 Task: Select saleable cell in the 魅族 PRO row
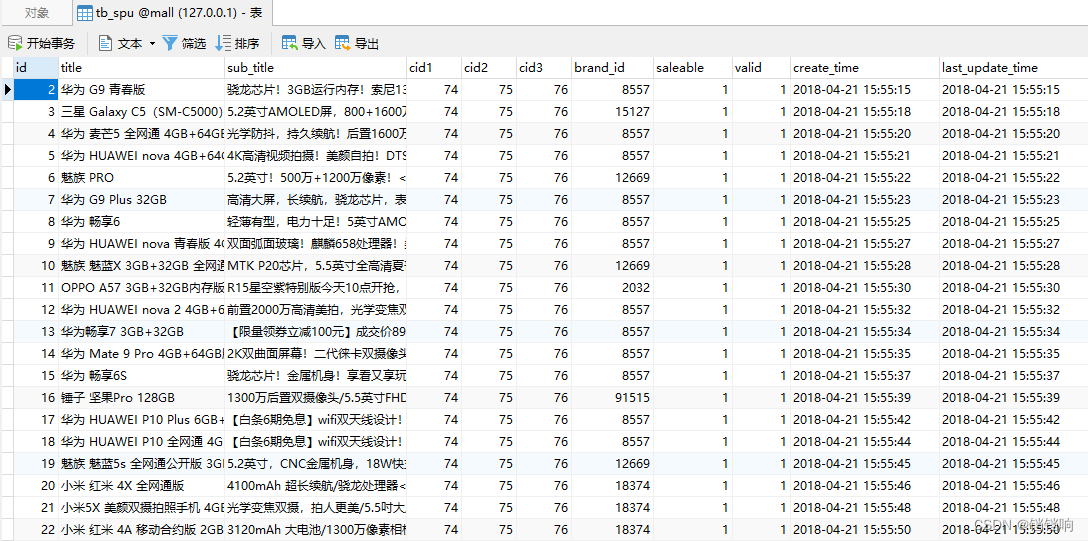693,178
